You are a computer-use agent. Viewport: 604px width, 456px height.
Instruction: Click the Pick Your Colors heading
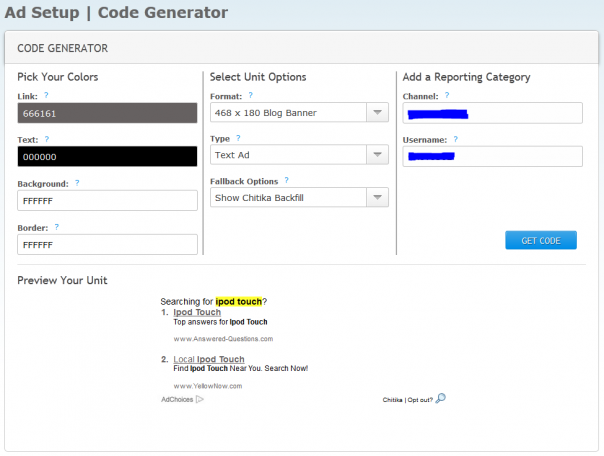[x=58, y=77]
